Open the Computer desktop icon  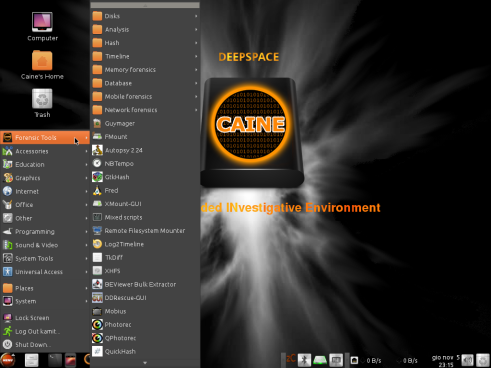(x=42, y=27)
